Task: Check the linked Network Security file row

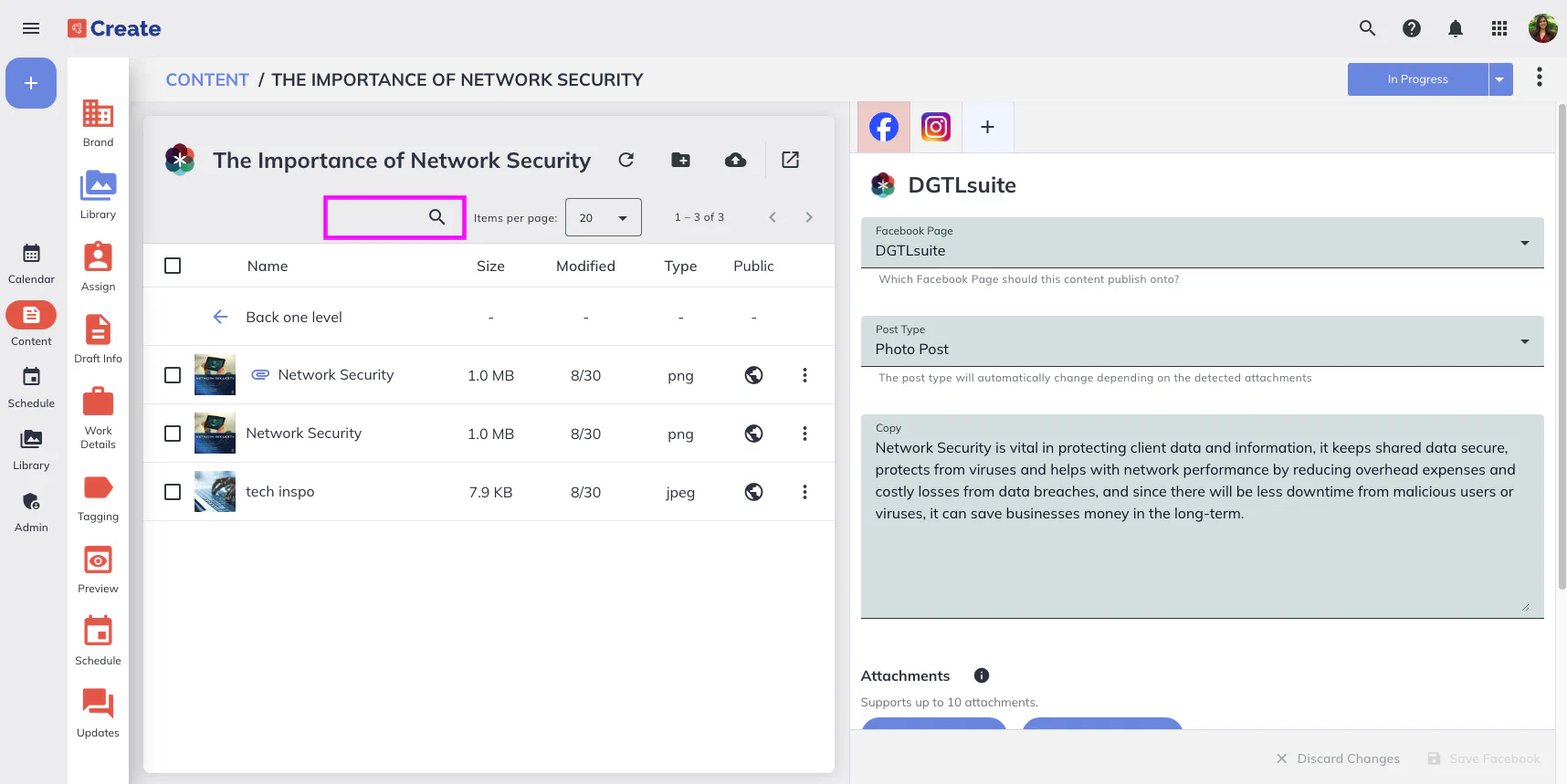Action: (x=173, y=375)
